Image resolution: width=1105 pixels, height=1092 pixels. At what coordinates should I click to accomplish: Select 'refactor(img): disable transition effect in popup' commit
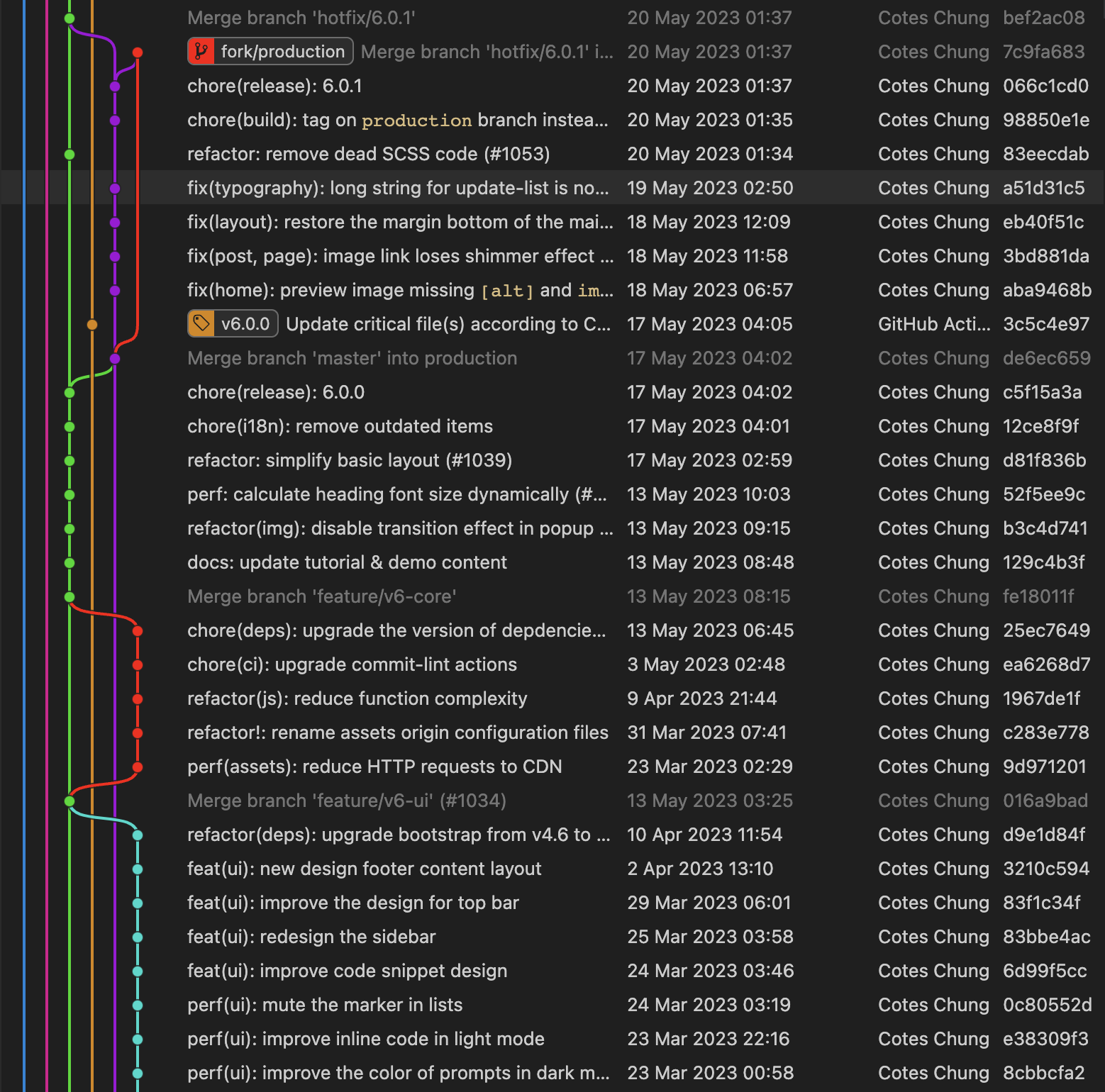tap(552, 528)
